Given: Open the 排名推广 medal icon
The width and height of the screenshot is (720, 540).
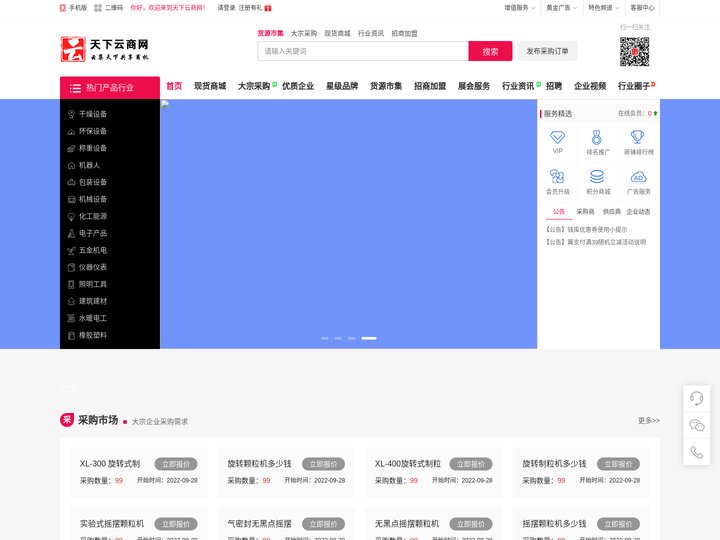Looking at the screenshot, I should pyautogui.click(x=596, y=137).
